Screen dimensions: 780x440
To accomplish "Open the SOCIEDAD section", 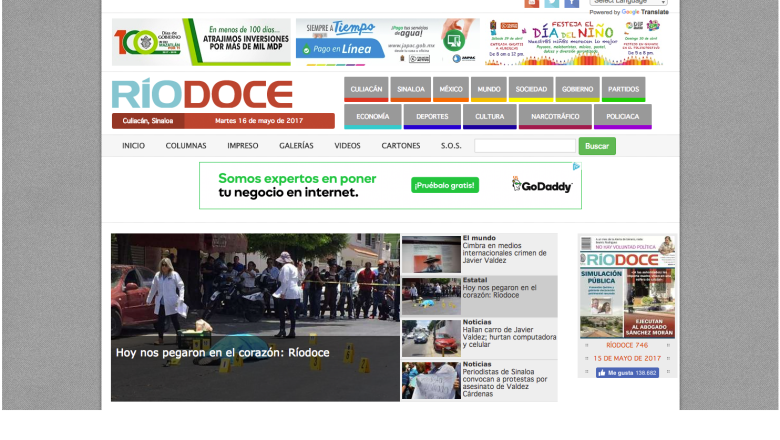I will [x=531, y=89].
